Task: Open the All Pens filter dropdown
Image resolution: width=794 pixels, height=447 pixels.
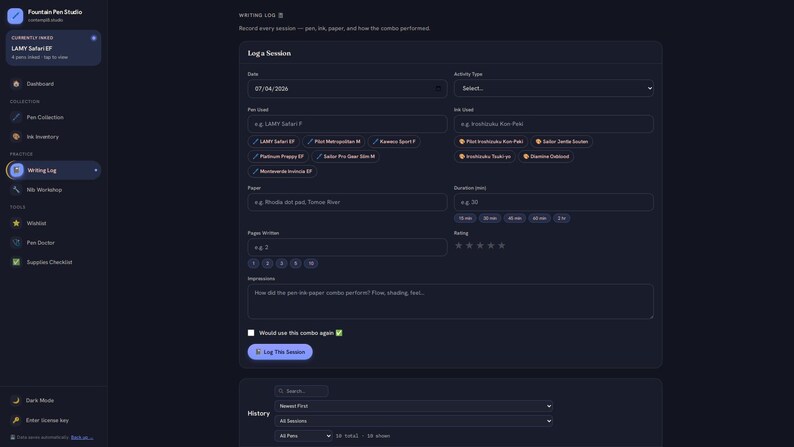Action: click(x=303, y=436)
